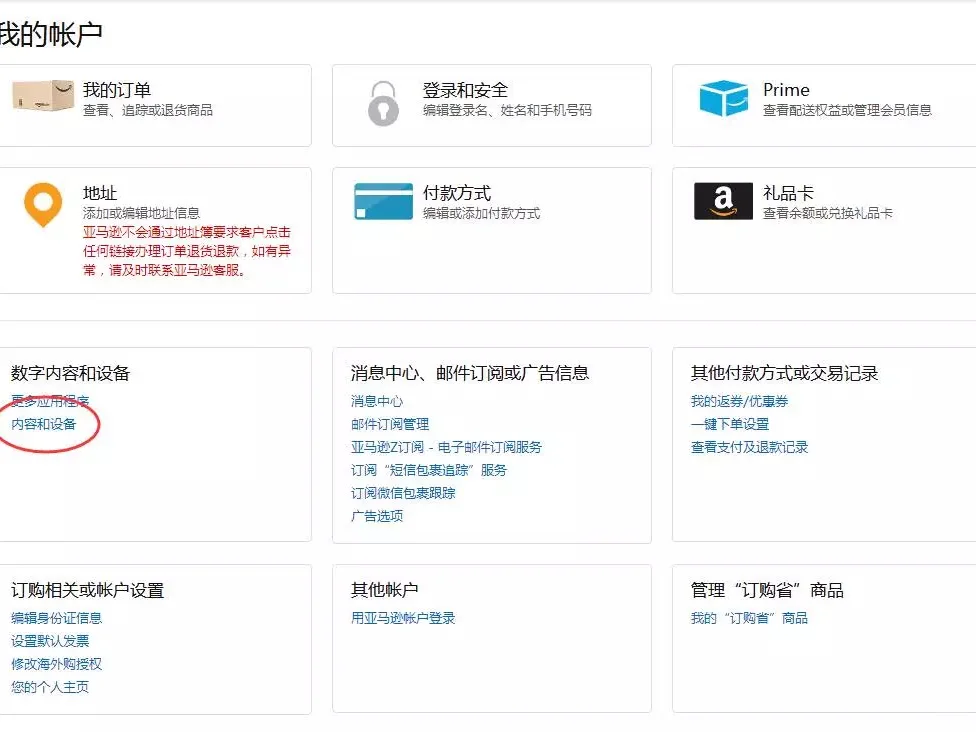
Task: Click the 订购相关或帐户设置 heading
Action: 87,590
